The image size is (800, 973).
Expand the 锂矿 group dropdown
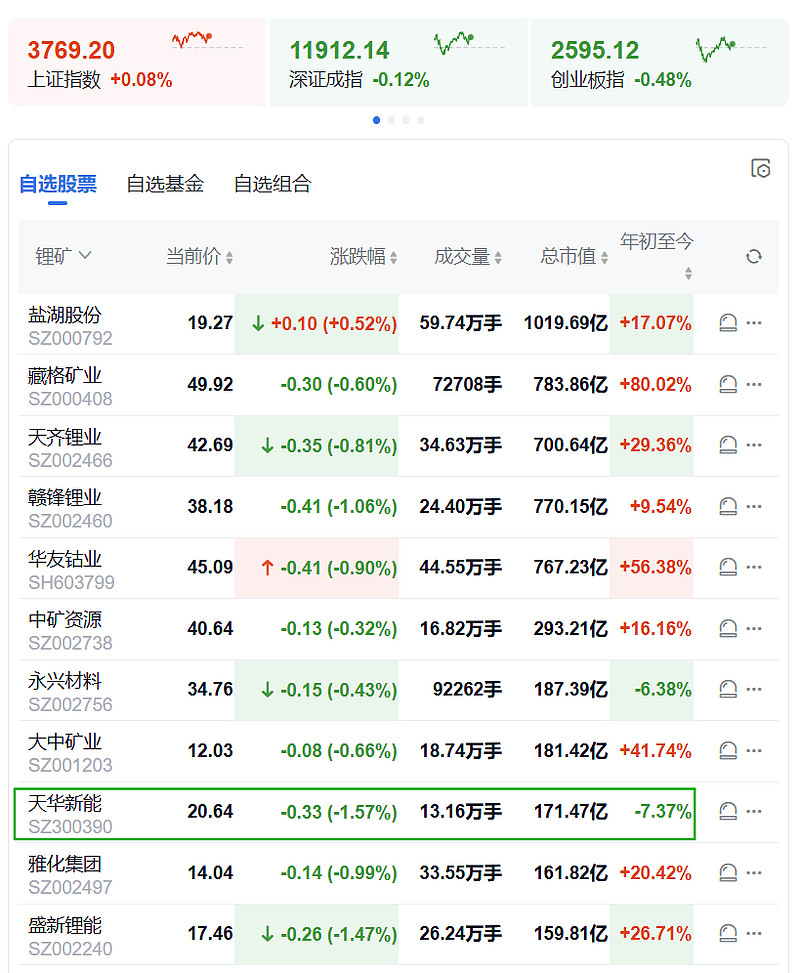[x=63, y=256]
